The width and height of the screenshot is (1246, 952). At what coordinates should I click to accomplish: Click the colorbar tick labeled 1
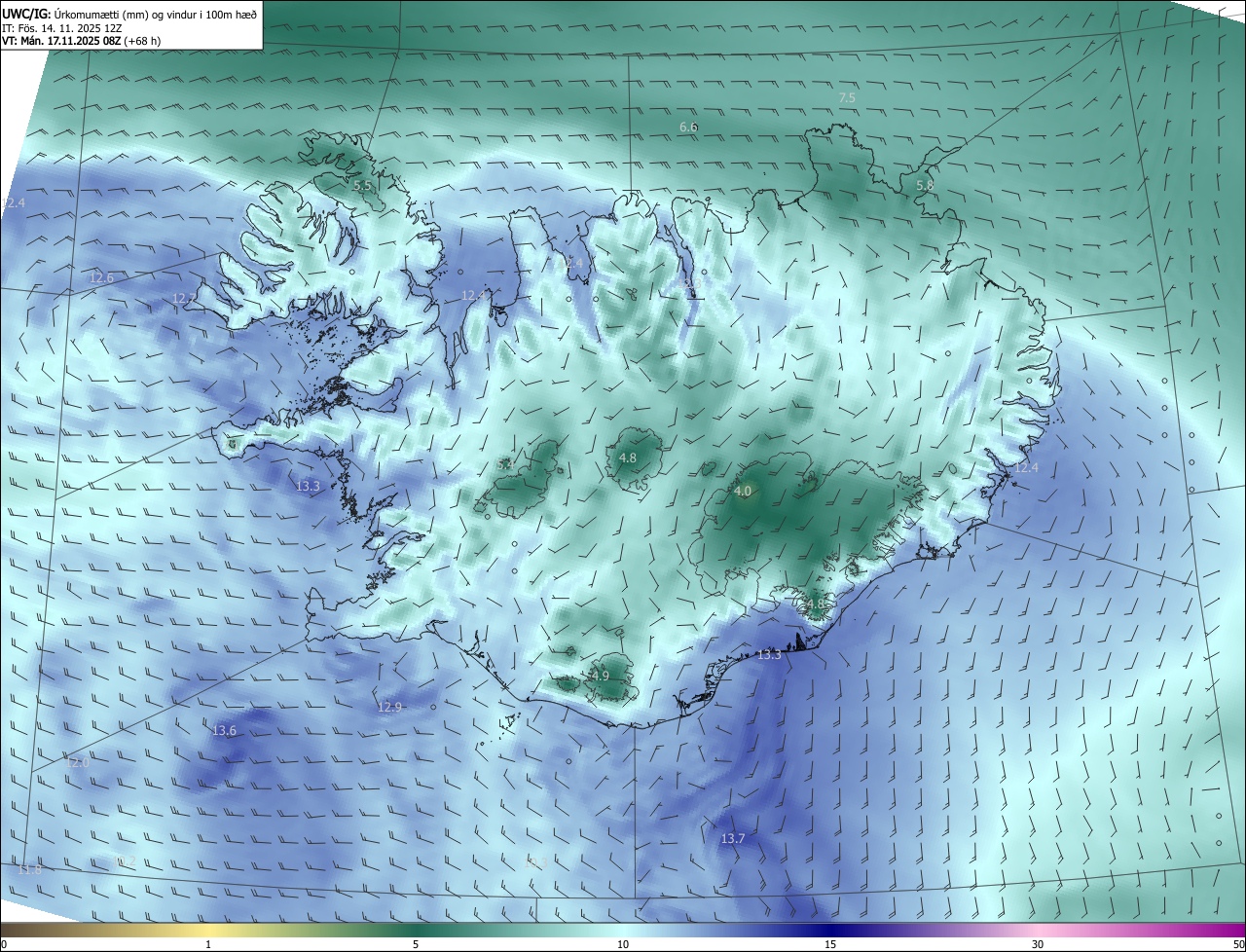[208, 944]
